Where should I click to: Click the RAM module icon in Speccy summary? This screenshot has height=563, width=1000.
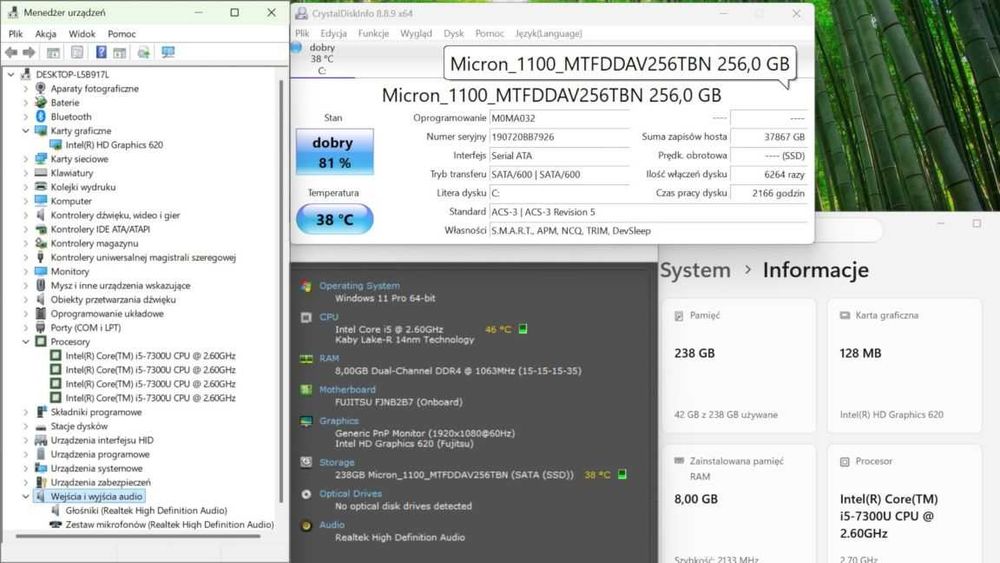tap(306, 358)
